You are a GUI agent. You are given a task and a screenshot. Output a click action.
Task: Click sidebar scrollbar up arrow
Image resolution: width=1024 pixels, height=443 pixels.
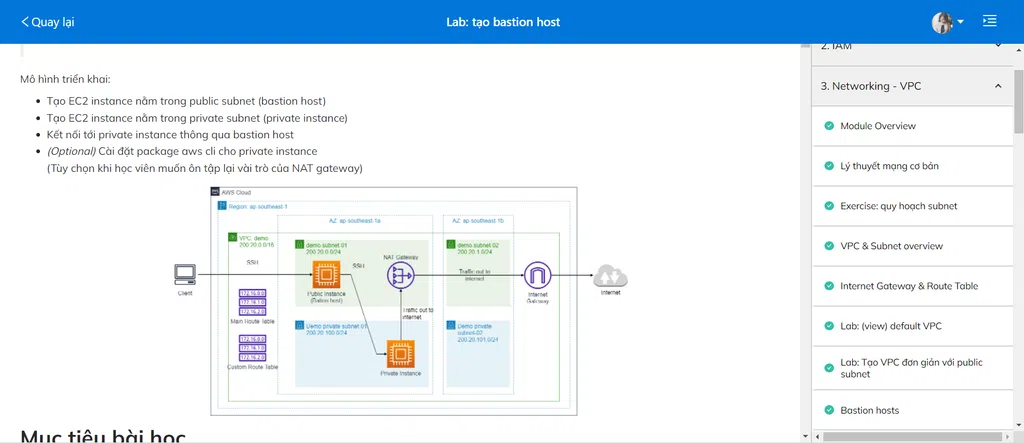[1018, 48]
